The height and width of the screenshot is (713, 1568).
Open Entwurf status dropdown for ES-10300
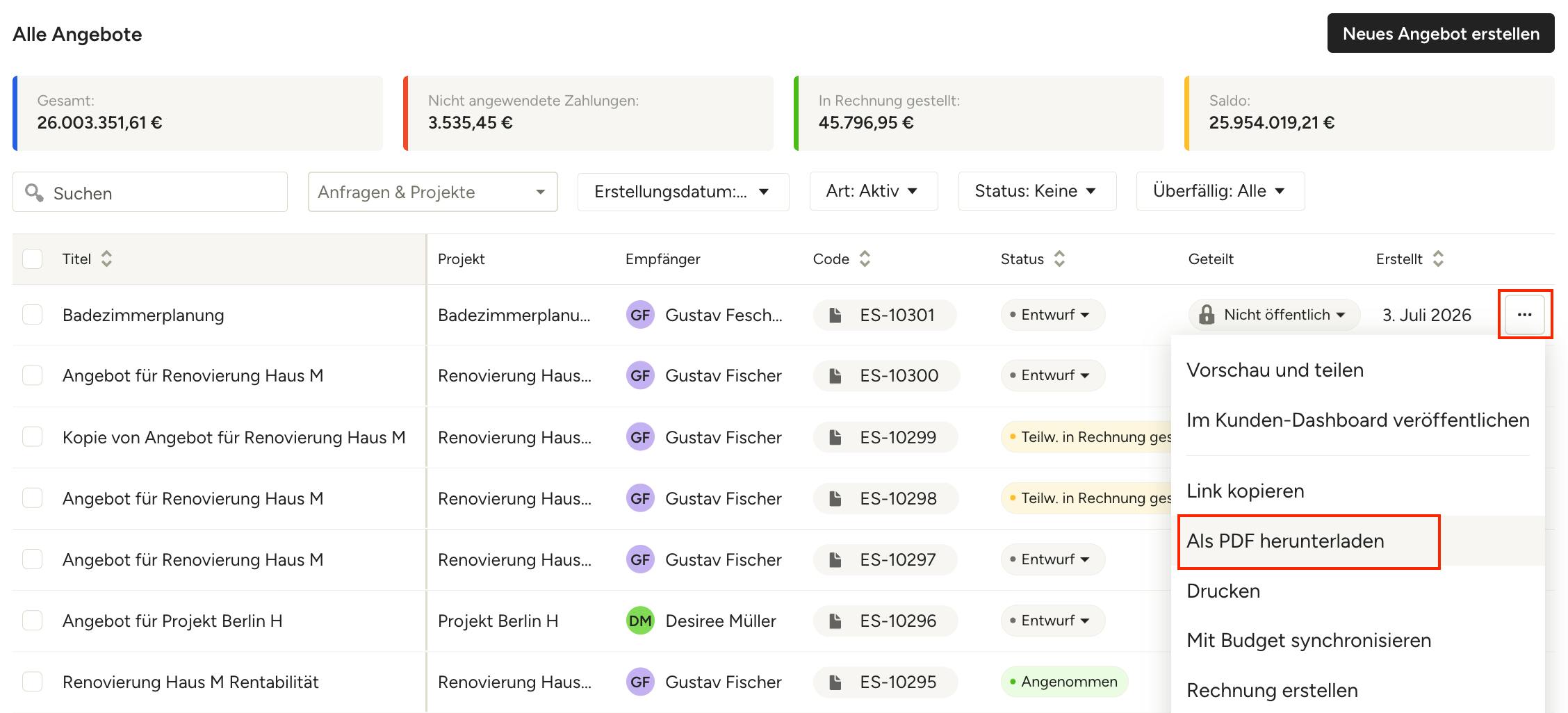[x=1053, y=375]
